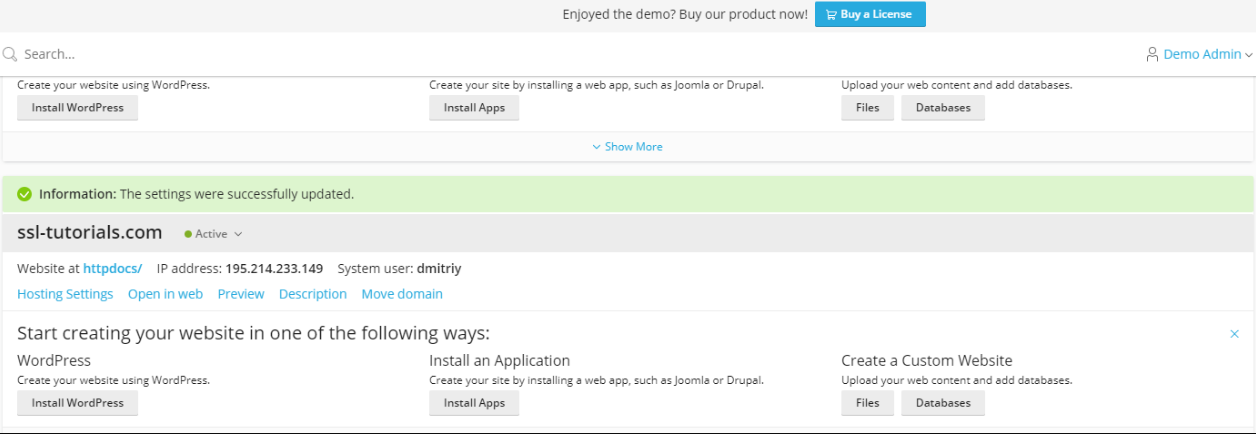1256x434 pixels.
Task: Open Hosting Settings link
Action: pyautogui.click(x=65, y=294)
